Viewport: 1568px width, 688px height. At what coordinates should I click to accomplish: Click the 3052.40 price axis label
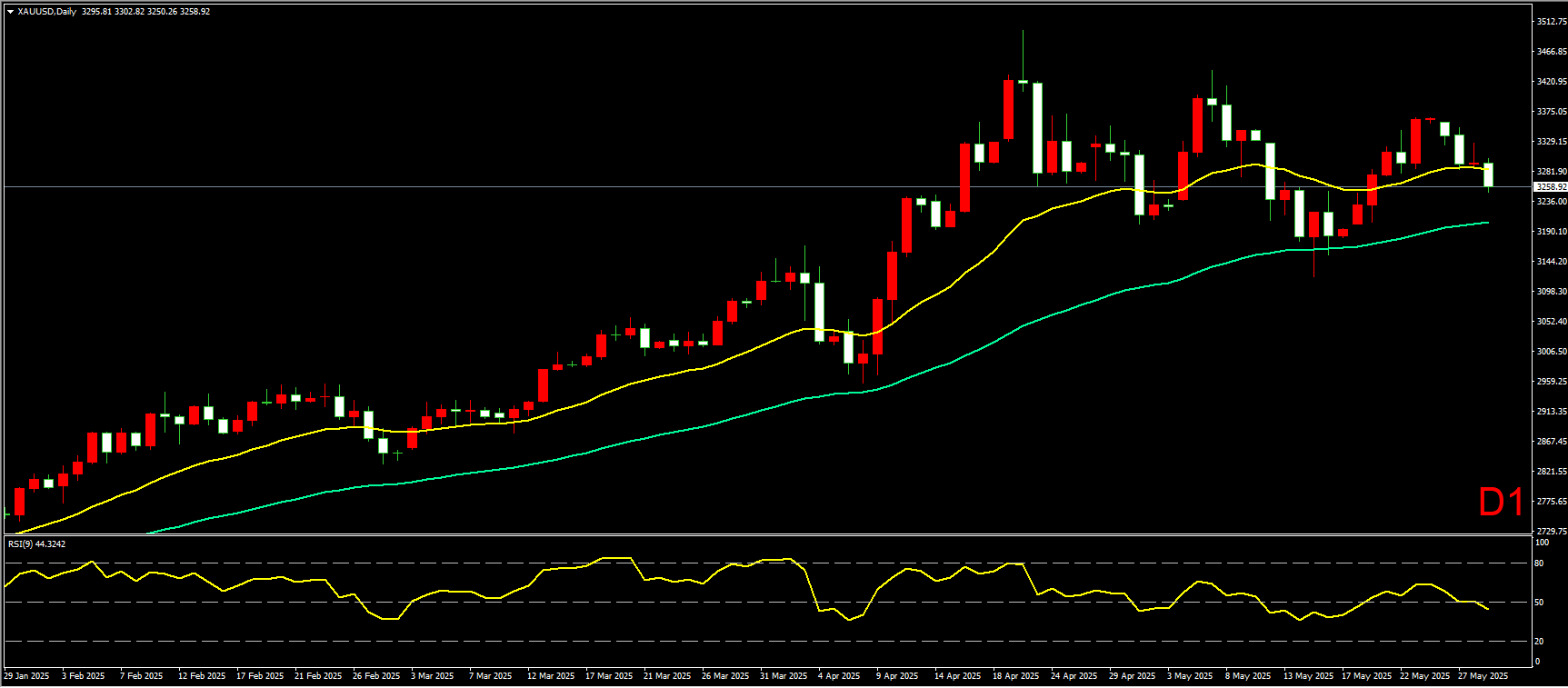[1551, 322]
